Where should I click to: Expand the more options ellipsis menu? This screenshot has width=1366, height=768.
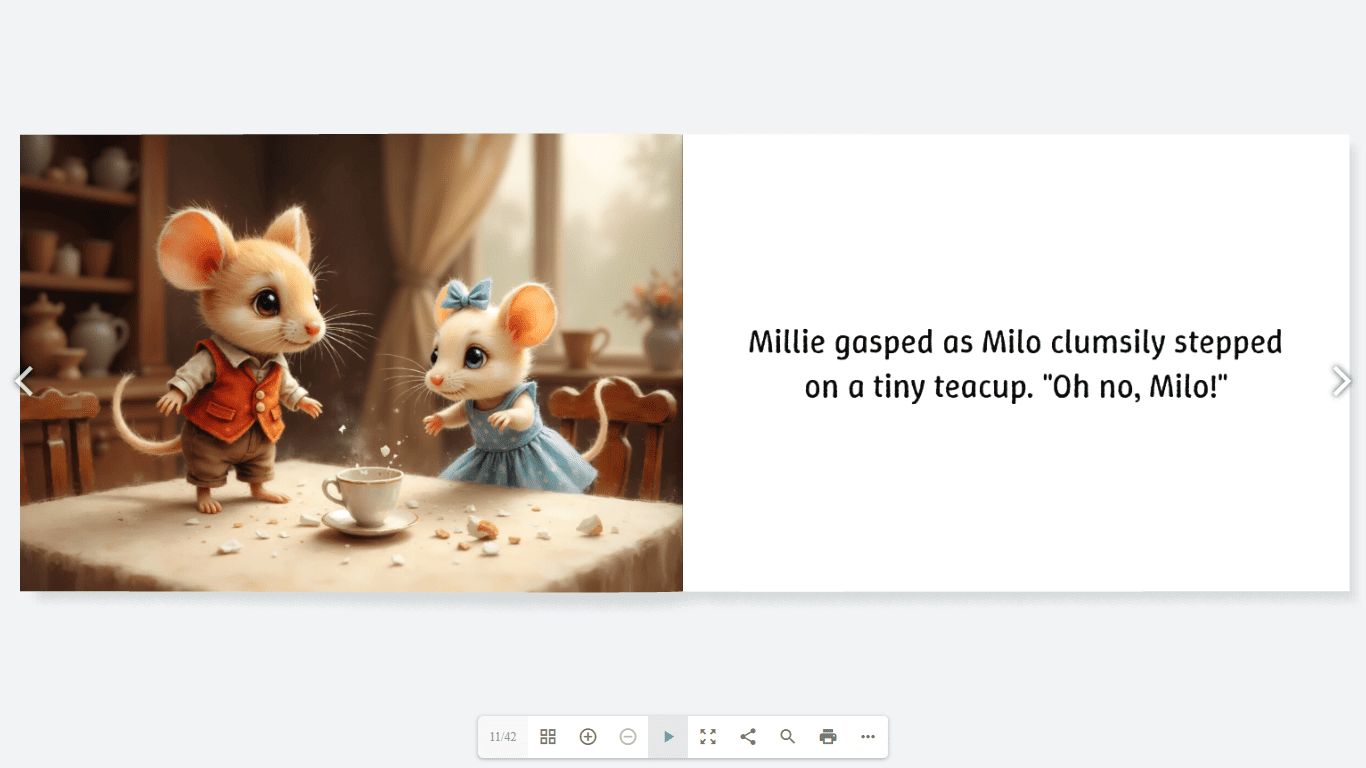[x=868, y=737]
